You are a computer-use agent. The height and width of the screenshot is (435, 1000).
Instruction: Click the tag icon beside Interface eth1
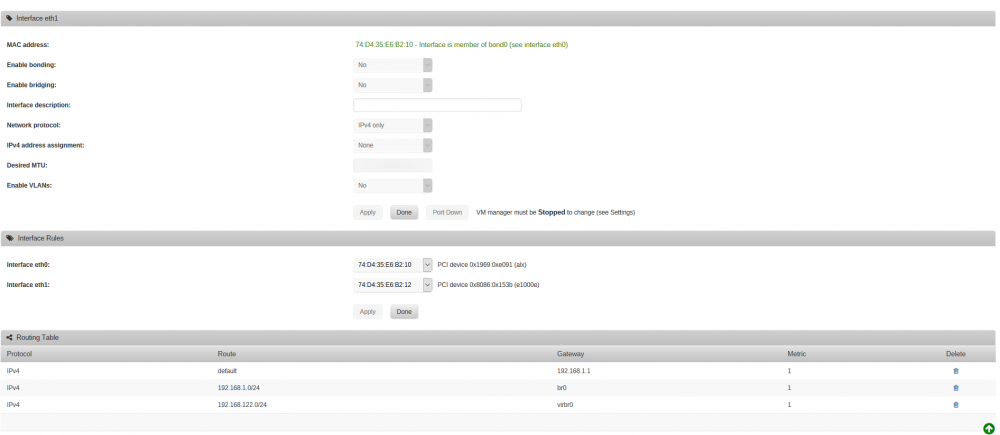point(10,18)
